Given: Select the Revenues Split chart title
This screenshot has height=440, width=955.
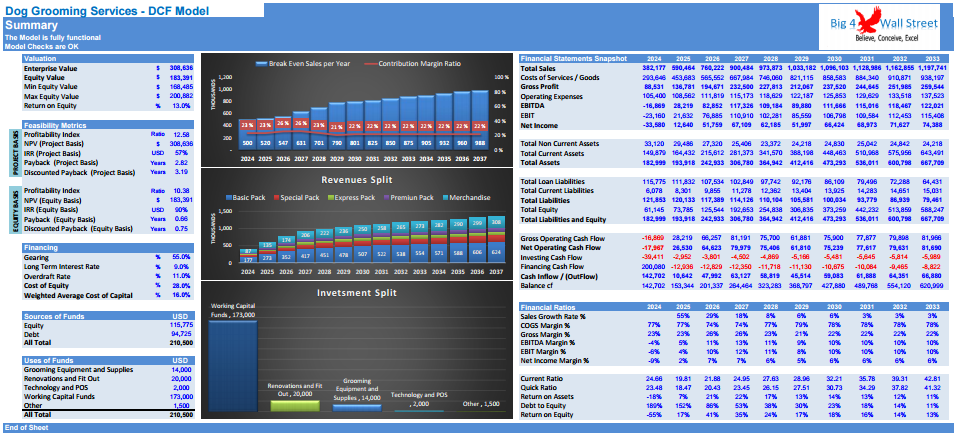Looking at the screenshot, I should [x=358, y=180].
